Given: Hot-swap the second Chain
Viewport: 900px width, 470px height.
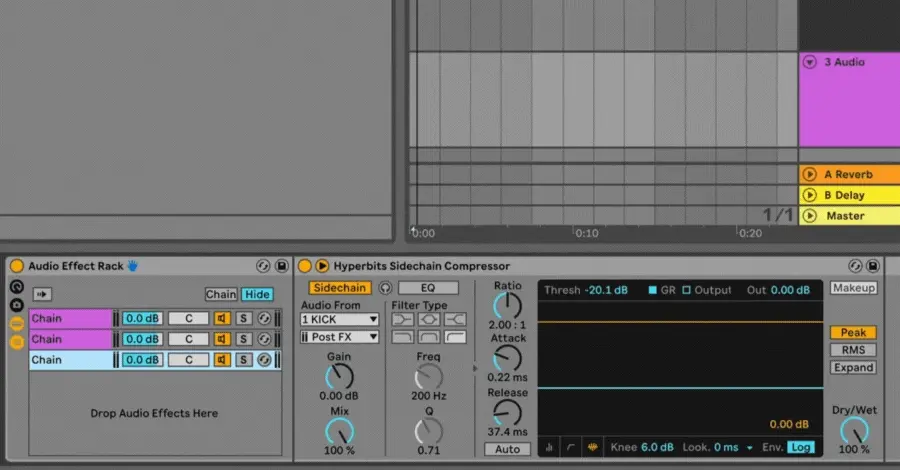Looking at the screenshot, I should point(264,339).
